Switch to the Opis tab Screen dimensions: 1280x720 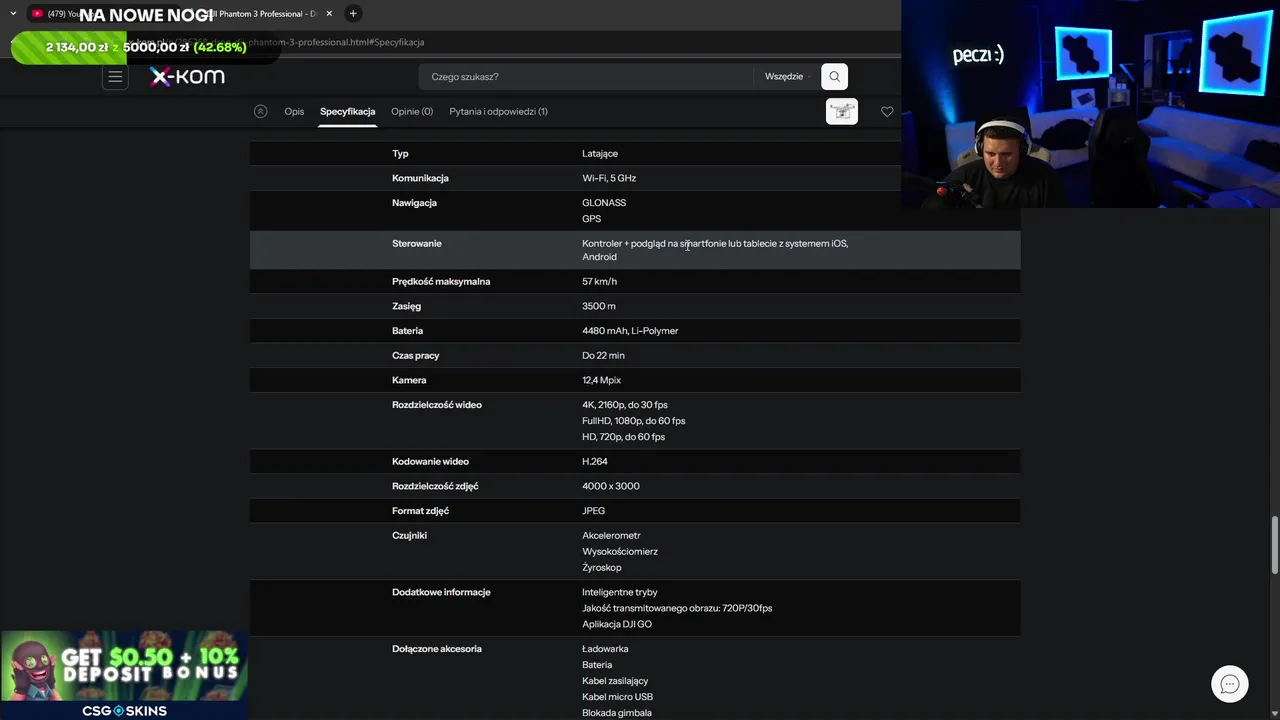[294, 111]
